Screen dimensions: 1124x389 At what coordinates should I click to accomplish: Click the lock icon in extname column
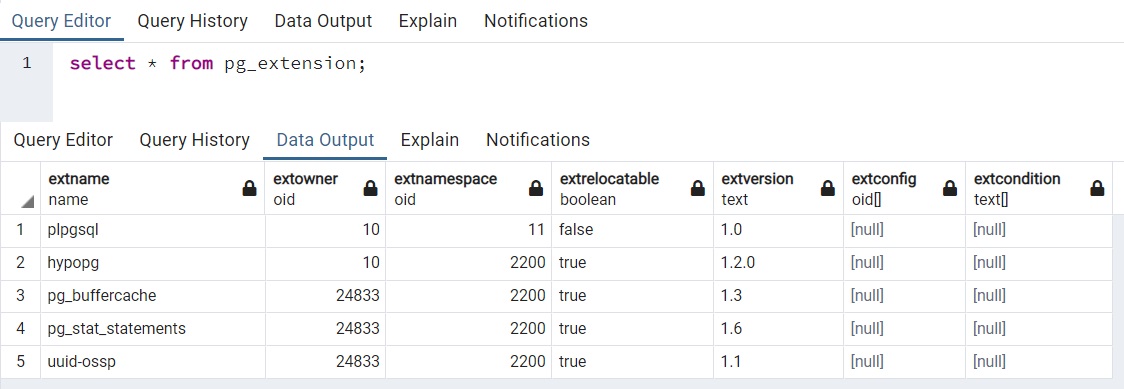(x=249, y=189)
